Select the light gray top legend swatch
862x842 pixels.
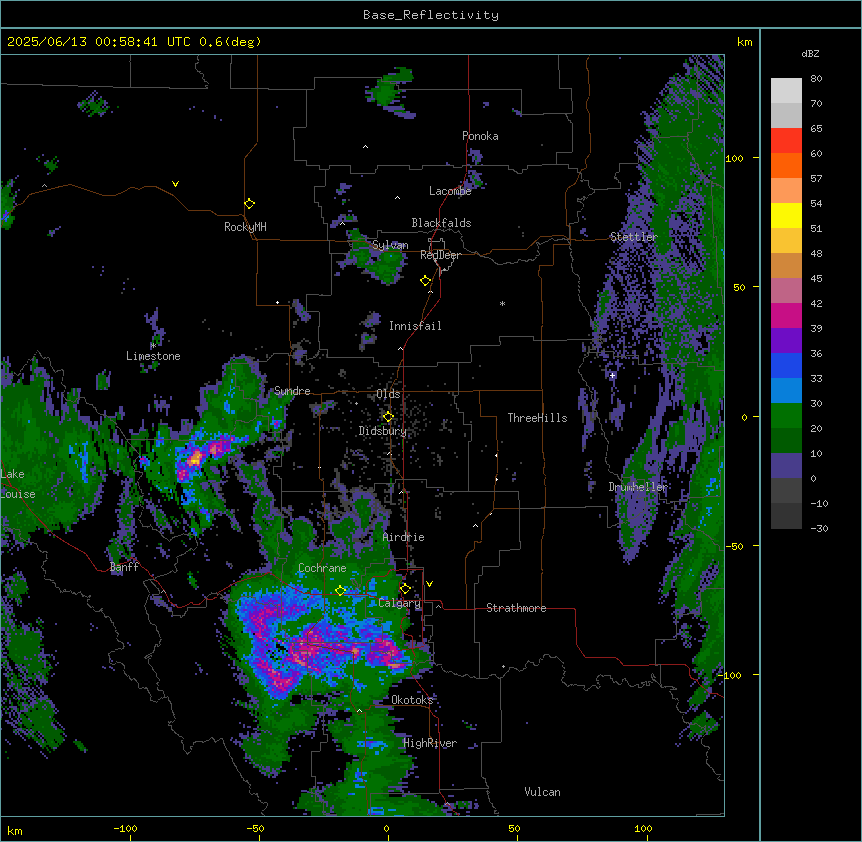[x=786, y=90]
